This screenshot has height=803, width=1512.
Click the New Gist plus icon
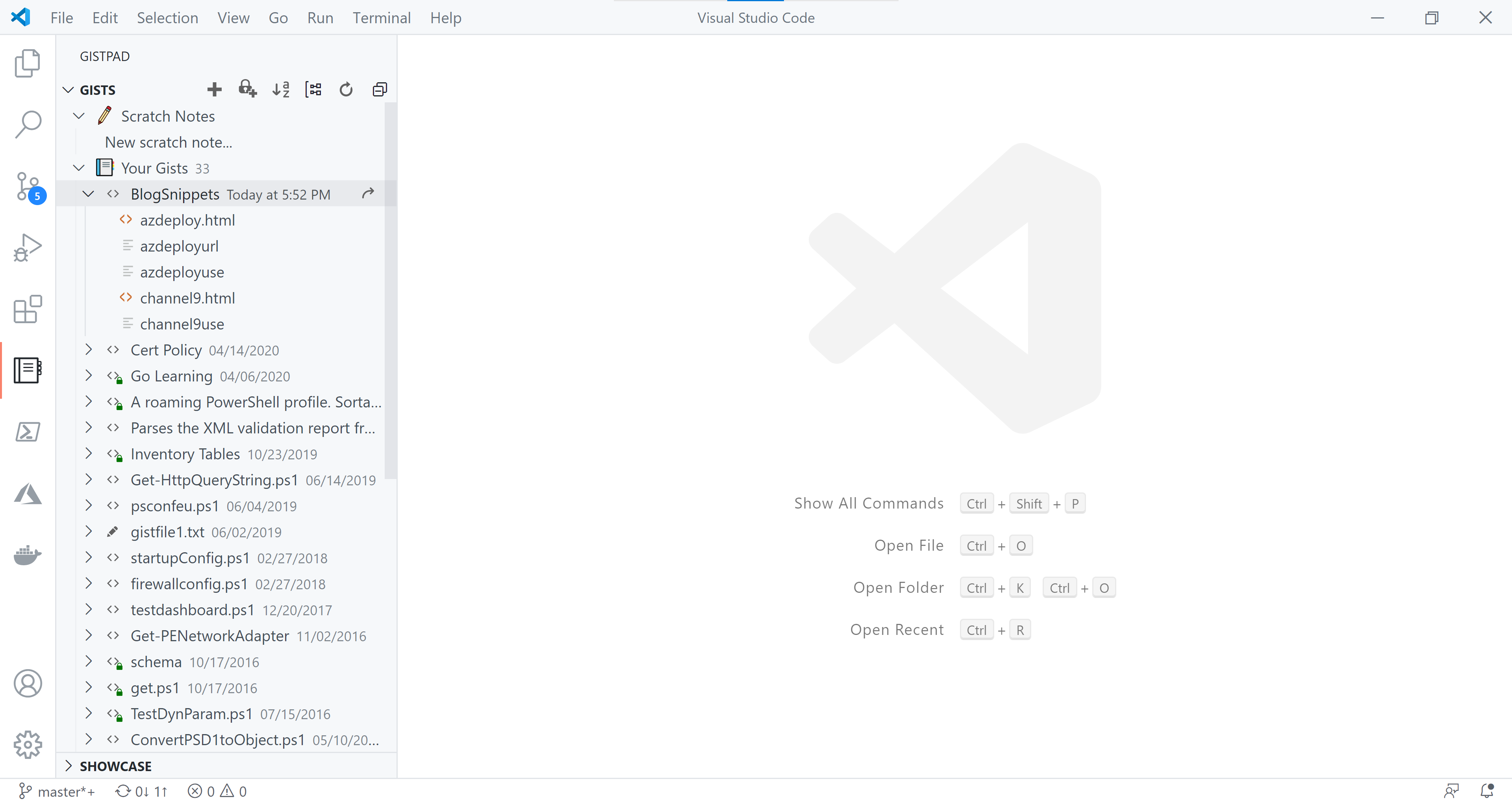click(x=214, y=89)
